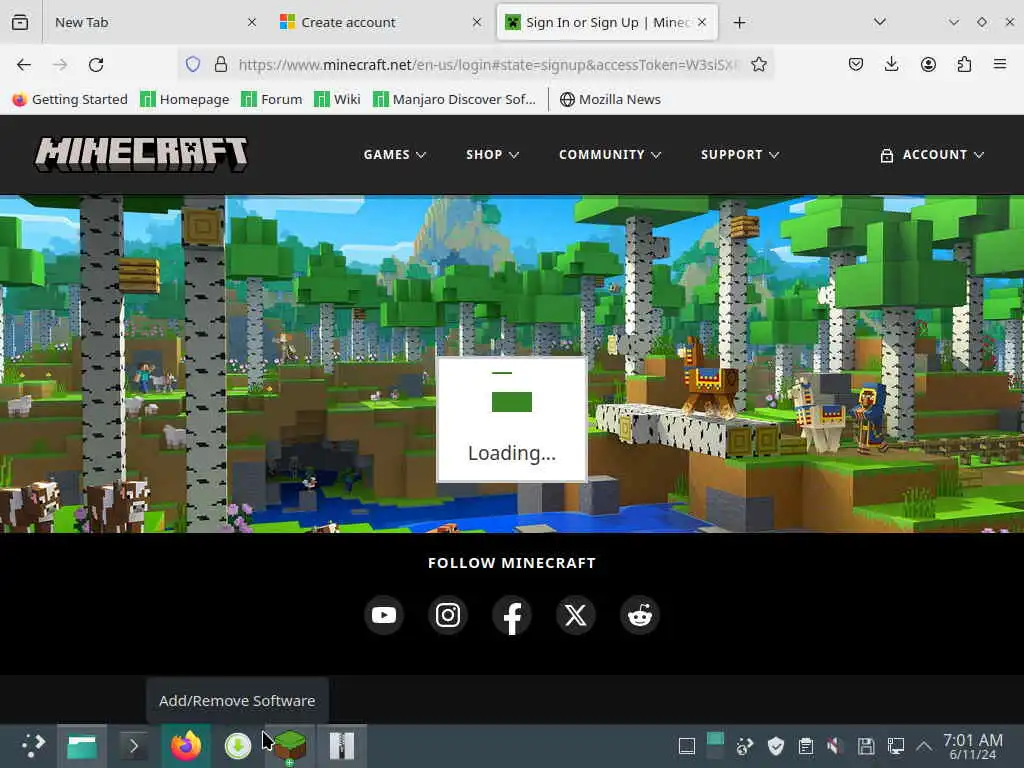This screenshot has height=768, width=1024.
Task: Open the application launcher in taskbar
Action: point(33,746)
